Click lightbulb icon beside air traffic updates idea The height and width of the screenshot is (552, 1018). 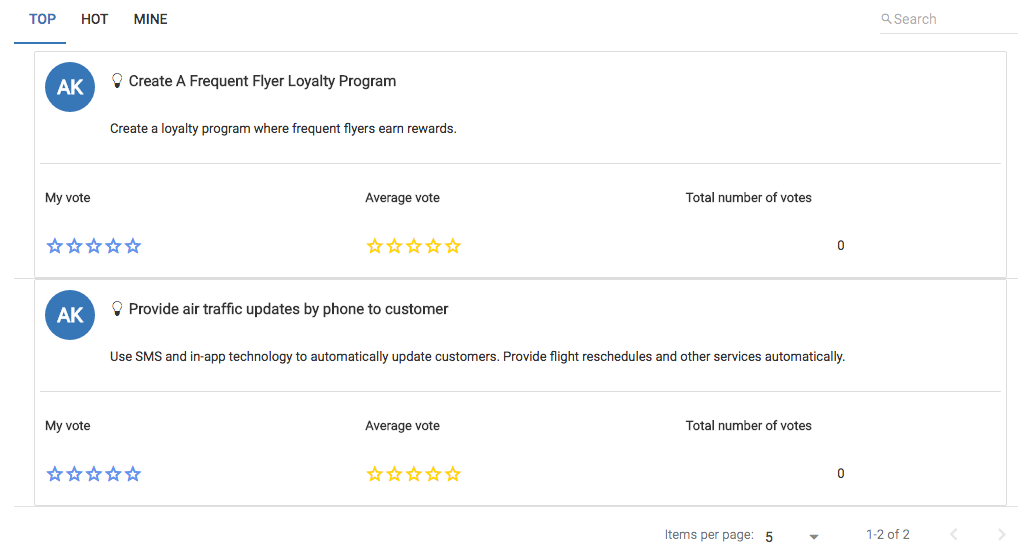[x=117, y=309]
